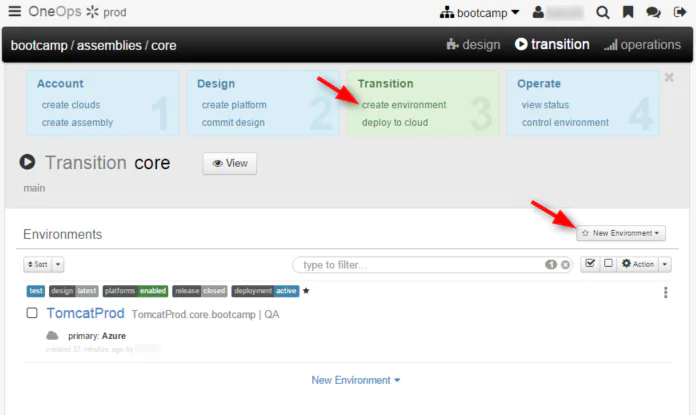This screenshot has width=696, height=415.
Task: Expand the Sort dropdown arrow
Action: pos(58,264)
